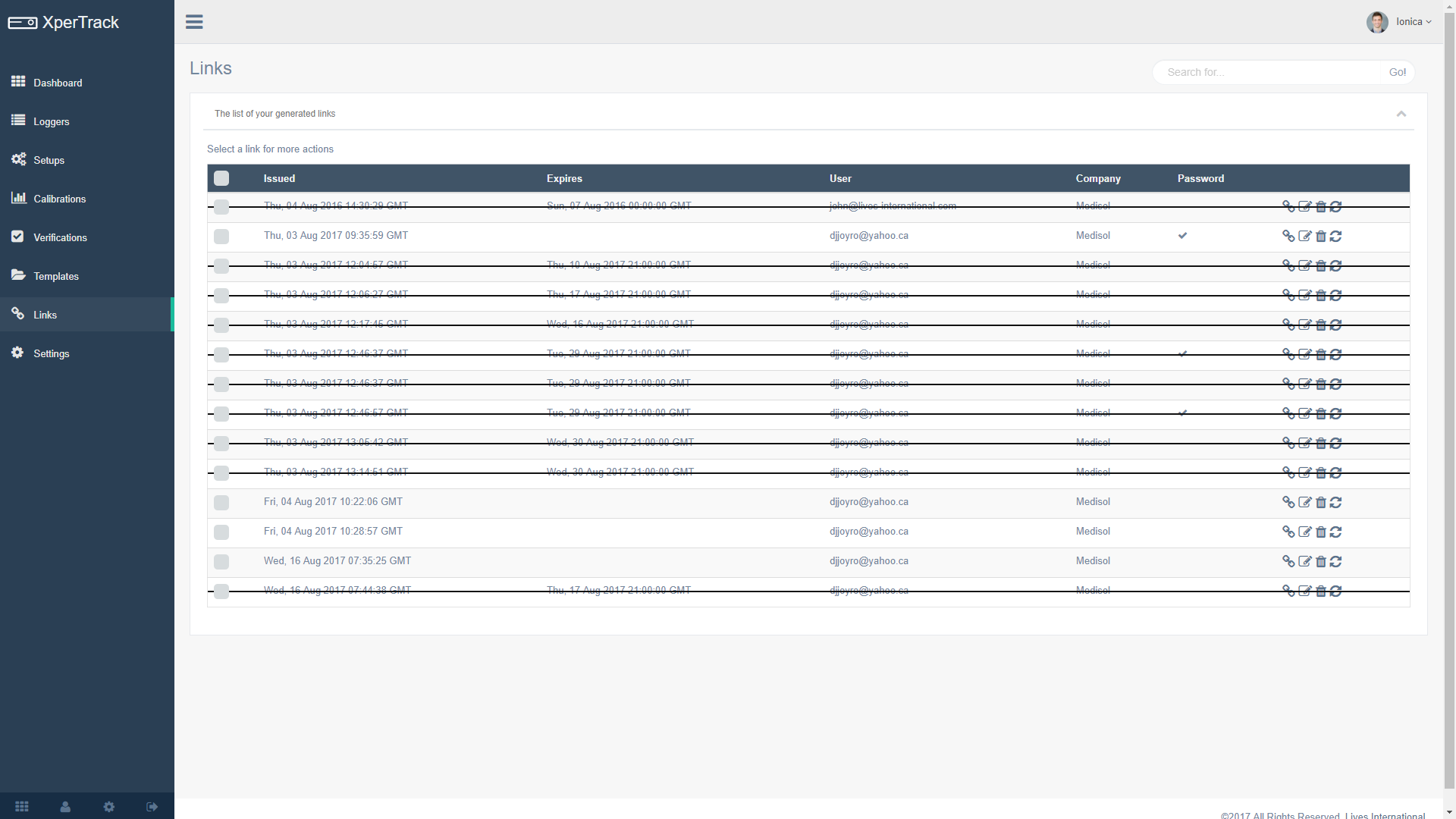Open the Ionica user dropdown menu

[x=1412, y=22]
